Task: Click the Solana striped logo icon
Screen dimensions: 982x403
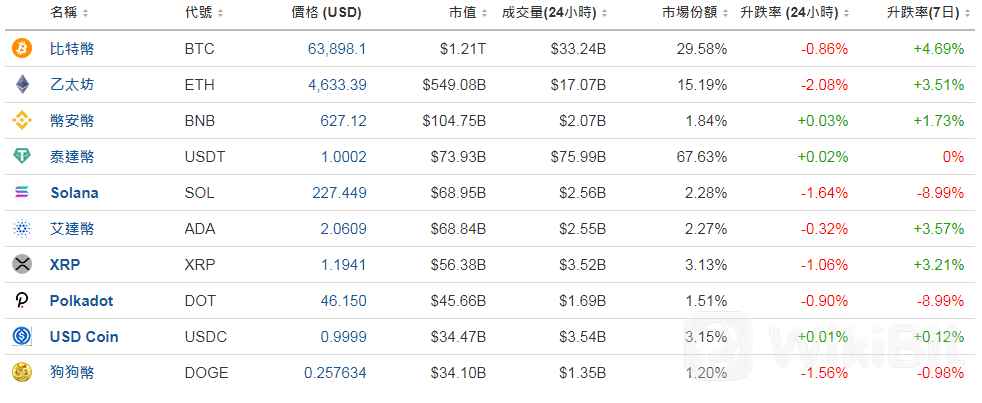Action: point(22,192)
